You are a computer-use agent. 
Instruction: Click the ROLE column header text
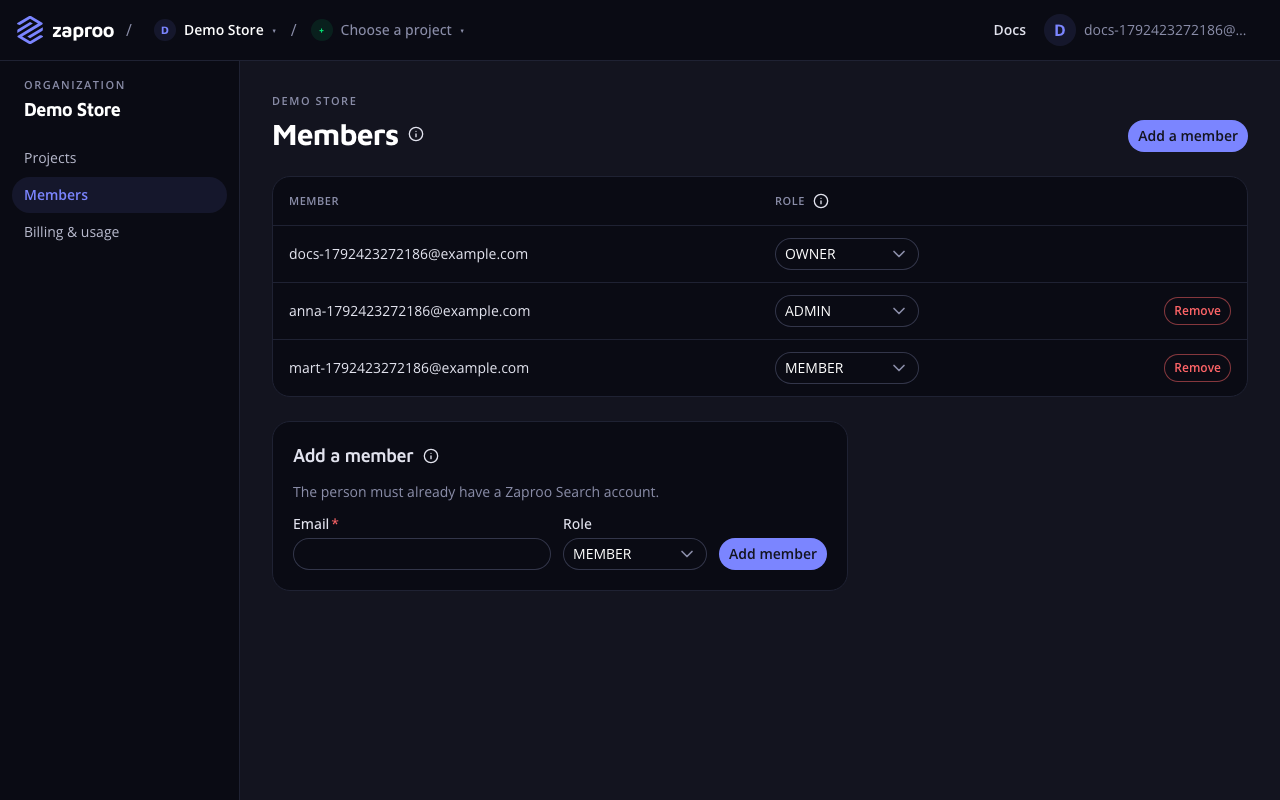pyautogui.click(x=790, y=201)
